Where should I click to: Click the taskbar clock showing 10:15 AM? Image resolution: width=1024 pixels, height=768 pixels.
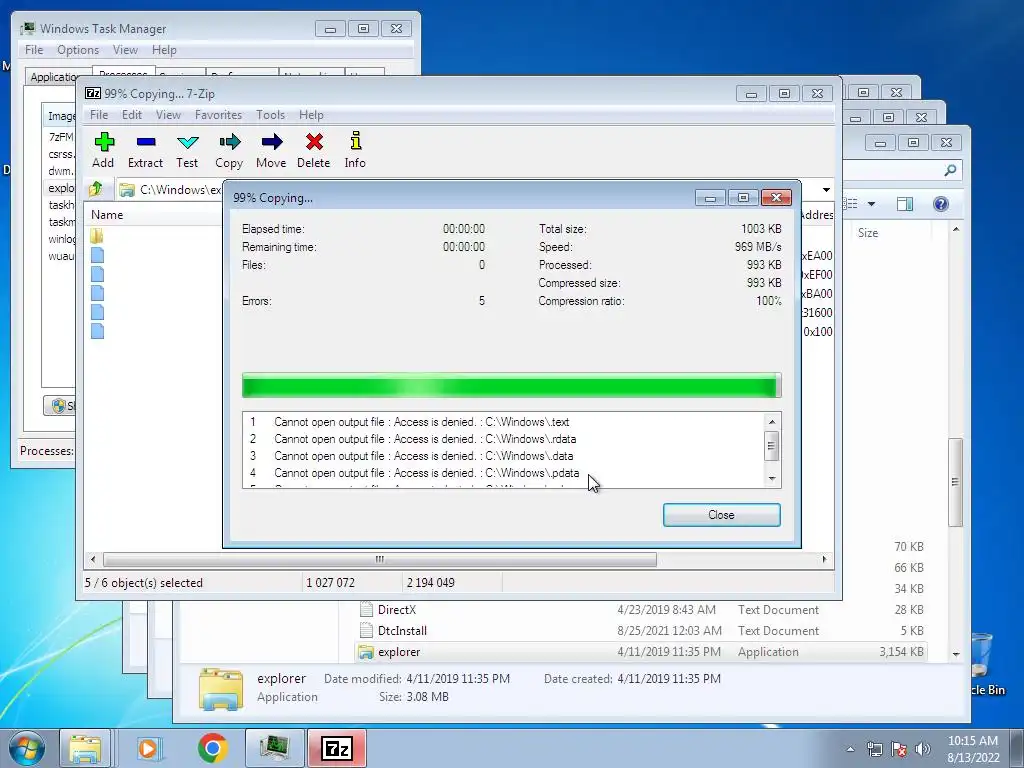click(x=972, y=748)
